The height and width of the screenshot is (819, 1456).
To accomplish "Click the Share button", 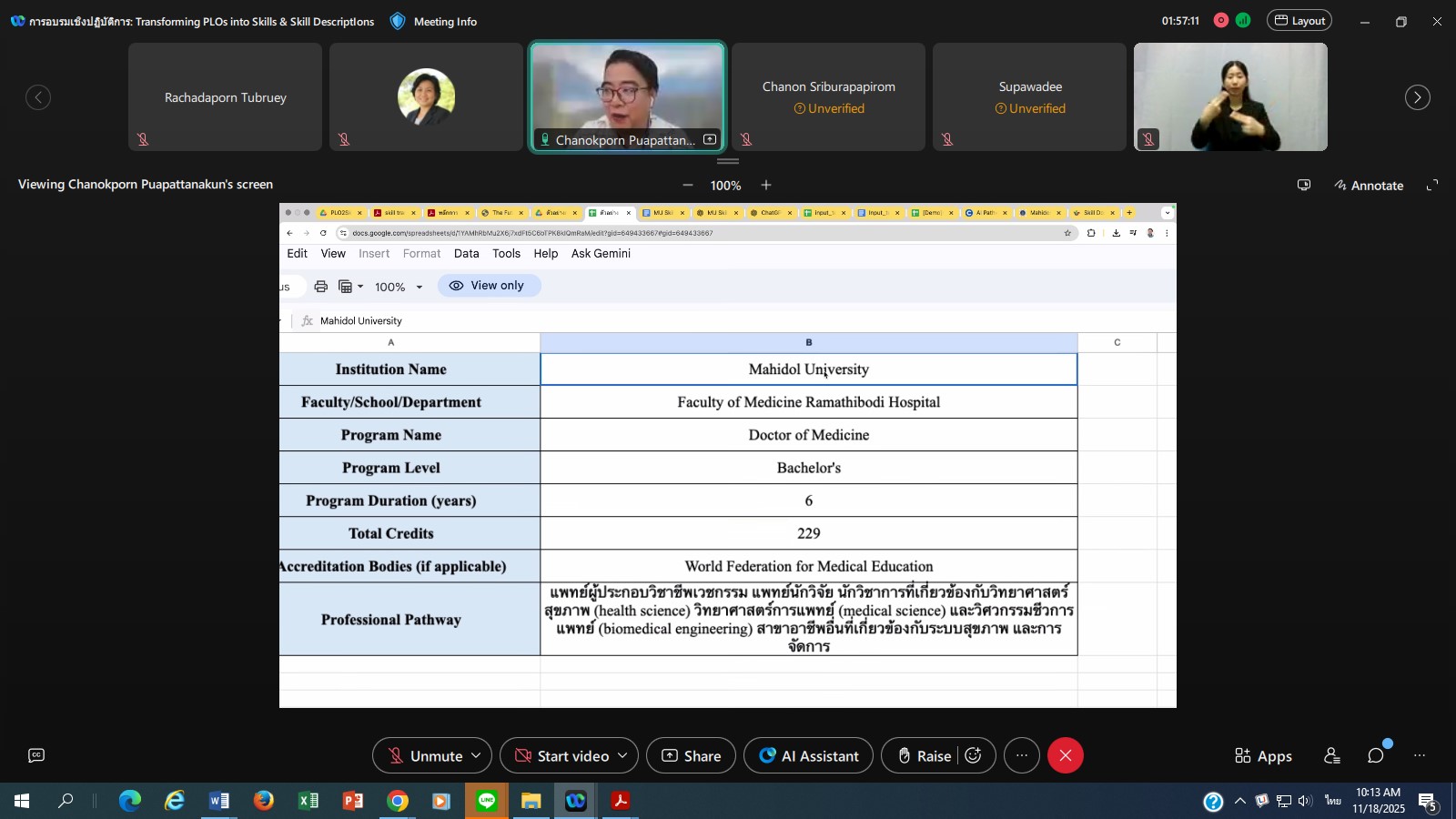I will [x=691, y=755].
